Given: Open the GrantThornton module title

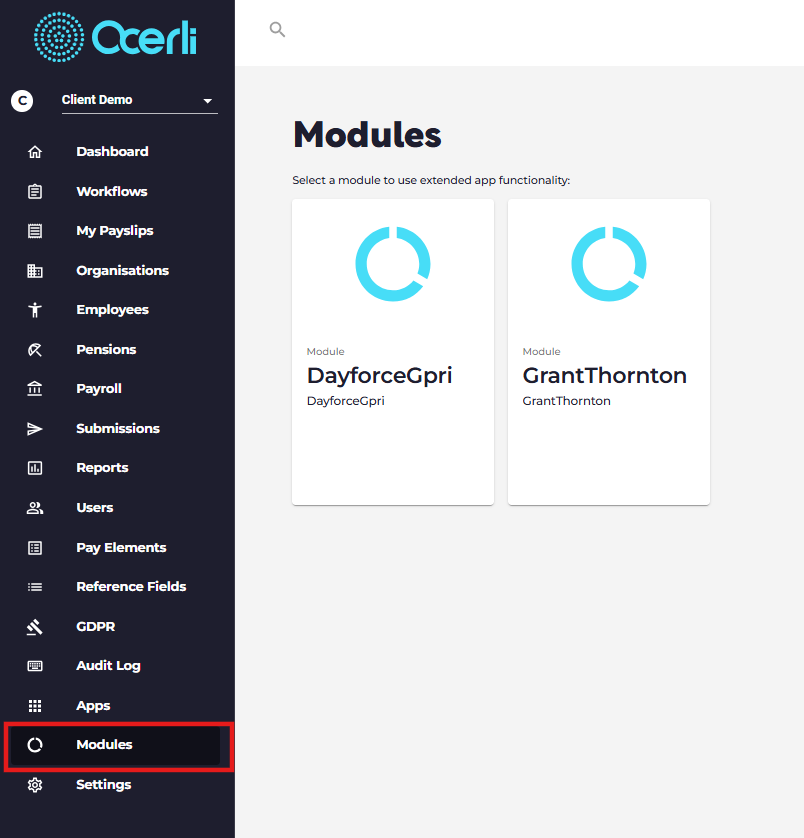Looking at the screenshot, I should 604,376.
